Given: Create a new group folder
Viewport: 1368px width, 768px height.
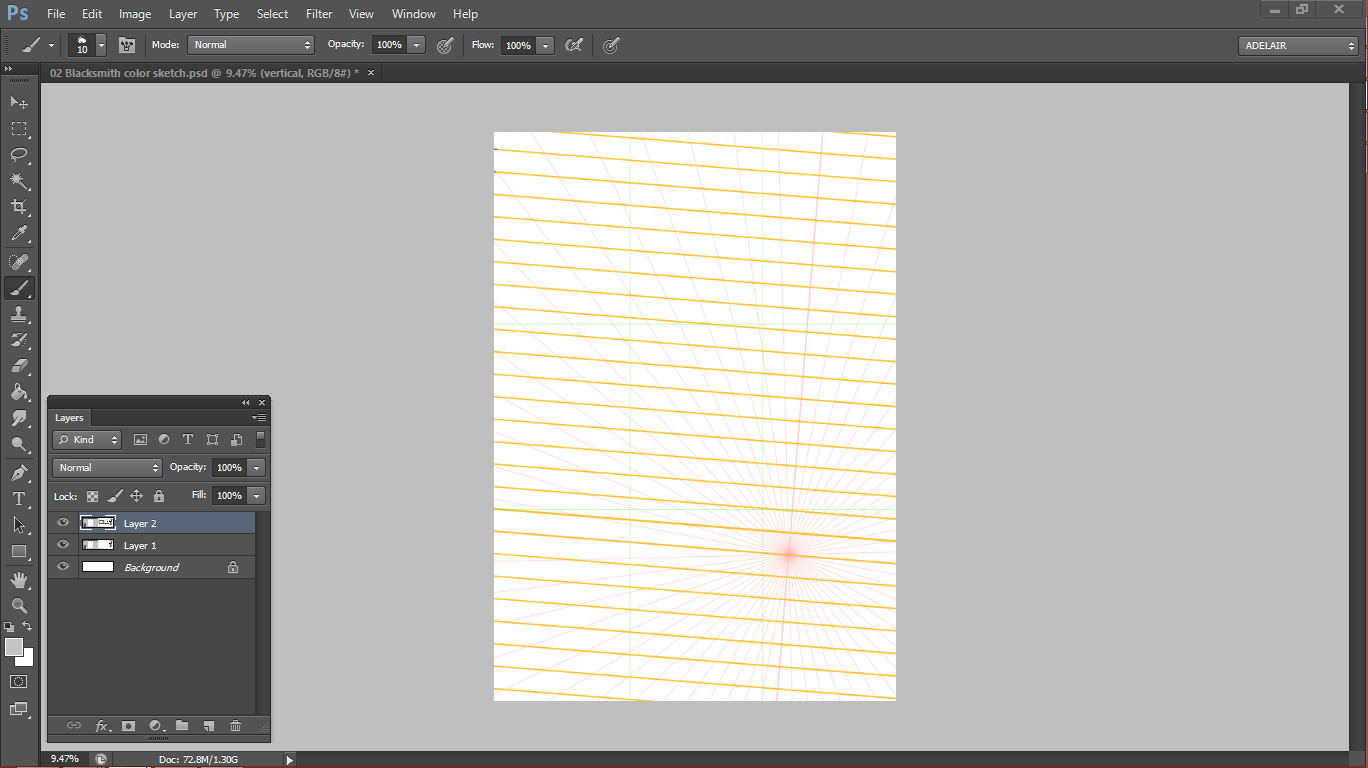Looking at the screenshot, I should pyautogui.click(x=182, y=726).
